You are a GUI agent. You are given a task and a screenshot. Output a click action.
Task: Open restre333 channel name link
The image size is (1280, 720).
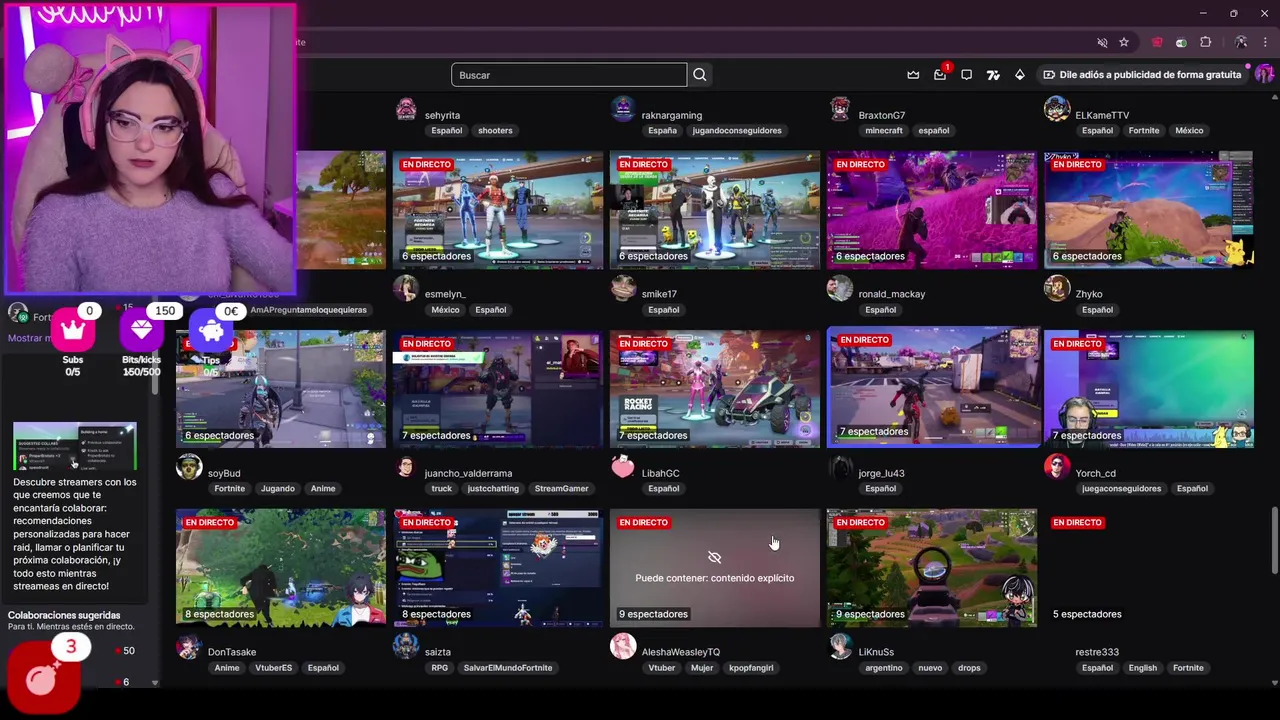1097,652
